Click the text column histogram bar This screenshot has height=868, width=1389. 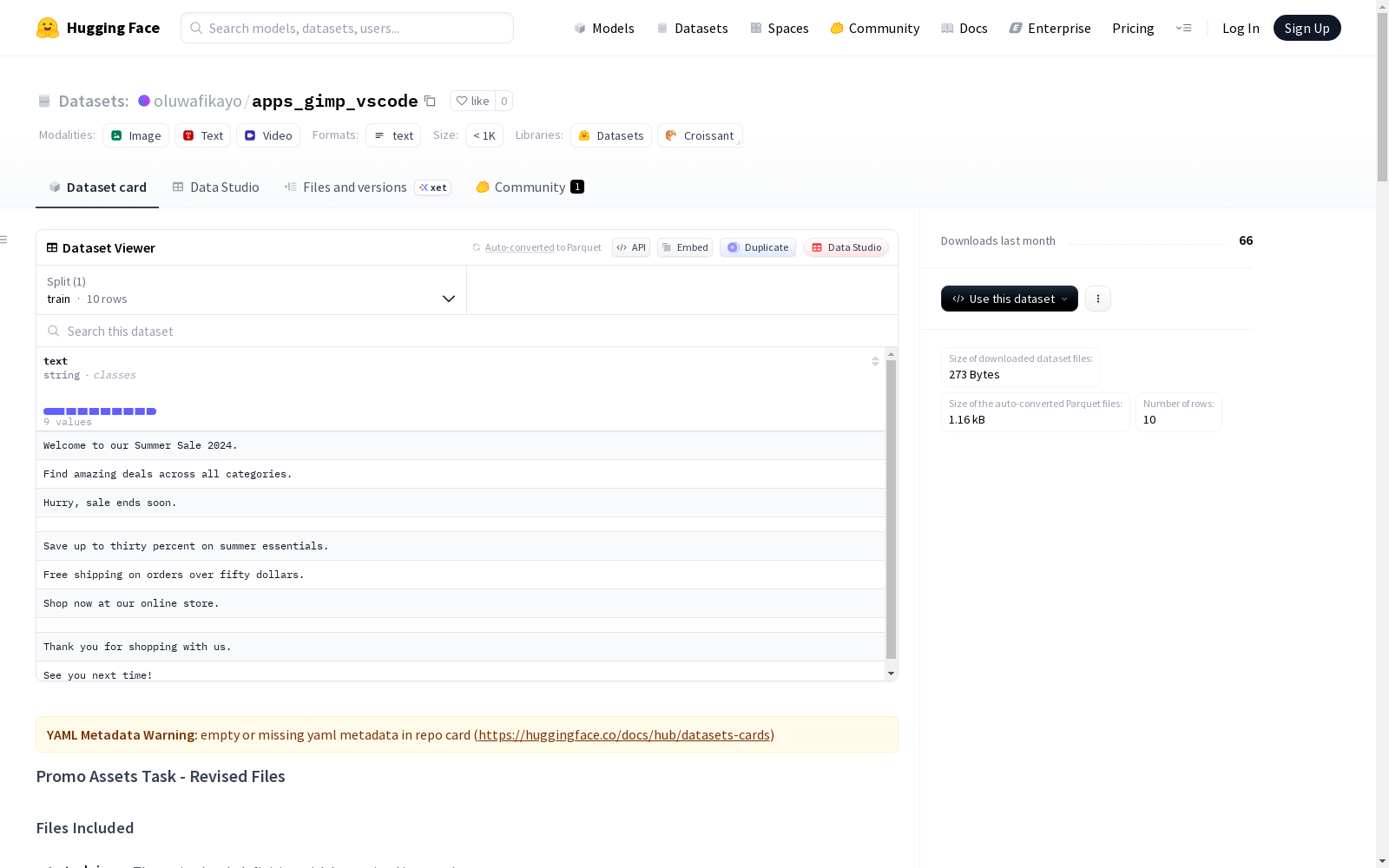tap(100, 411)
